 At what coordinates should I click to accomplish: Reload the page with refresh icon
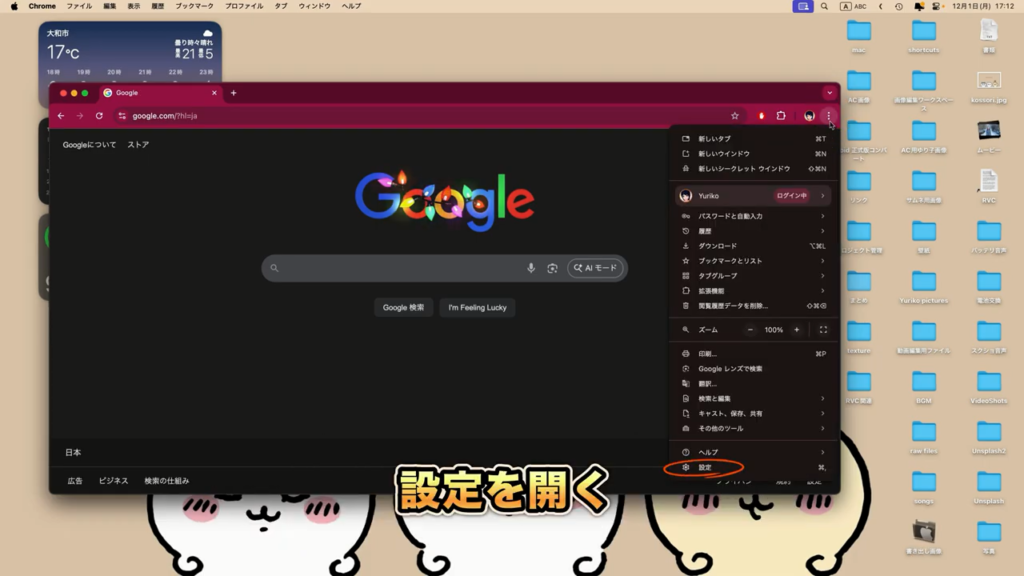coord(99,116)
